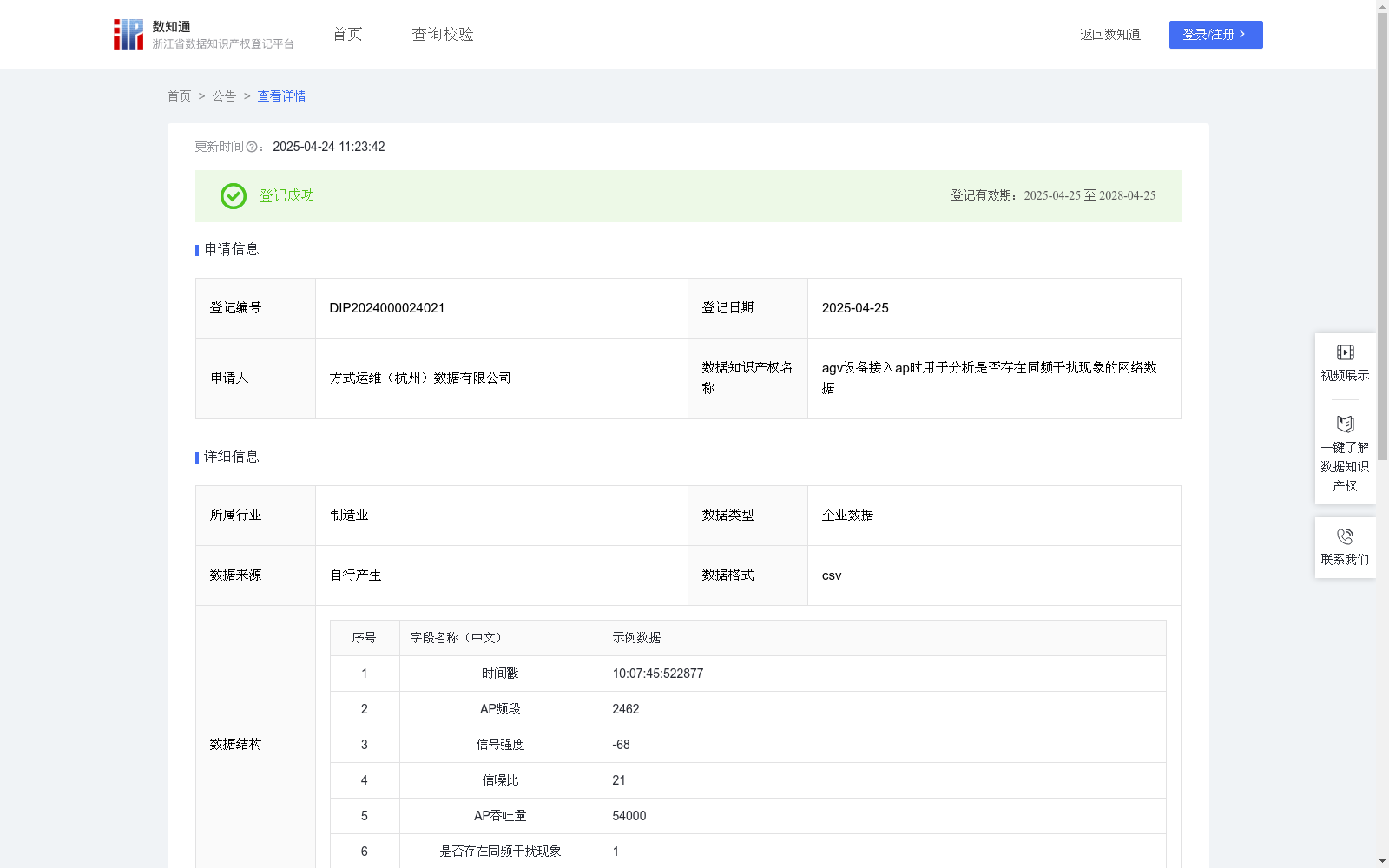This screenshot has width=1389, height=868.
Task: Click the green 登记成功 checkmark icon
Action: coord(234,196)
